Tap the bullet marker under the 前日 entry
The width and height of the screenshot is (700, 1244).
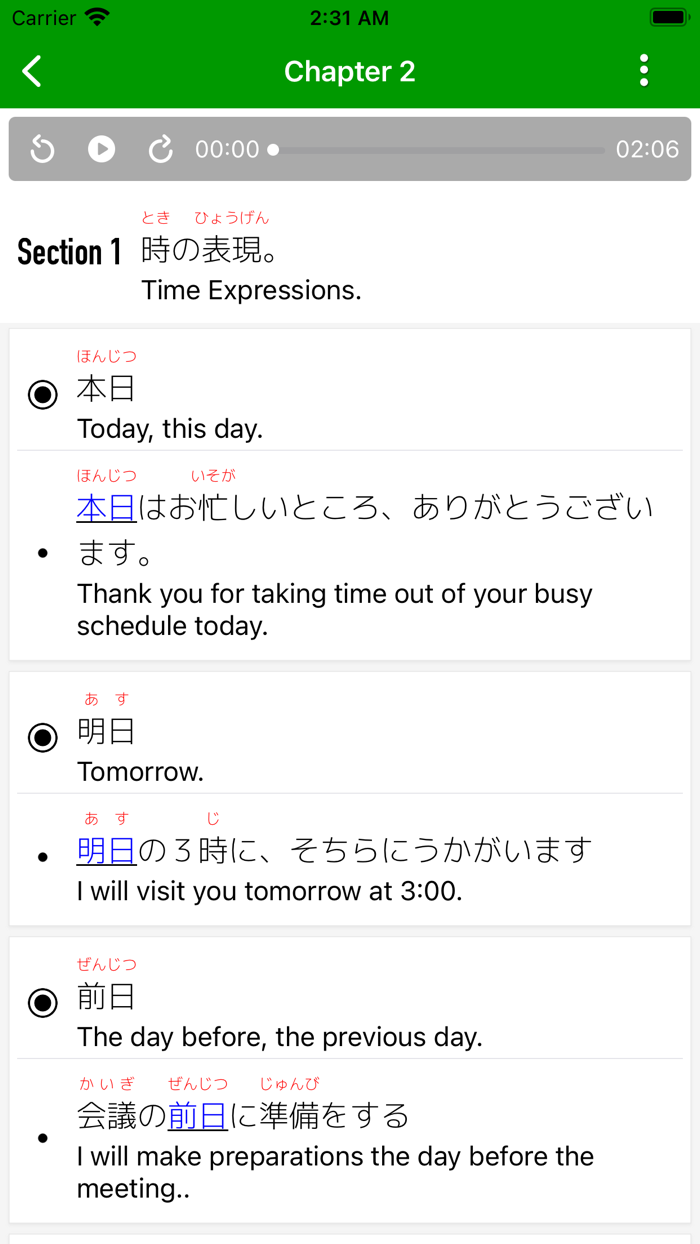42,1137
